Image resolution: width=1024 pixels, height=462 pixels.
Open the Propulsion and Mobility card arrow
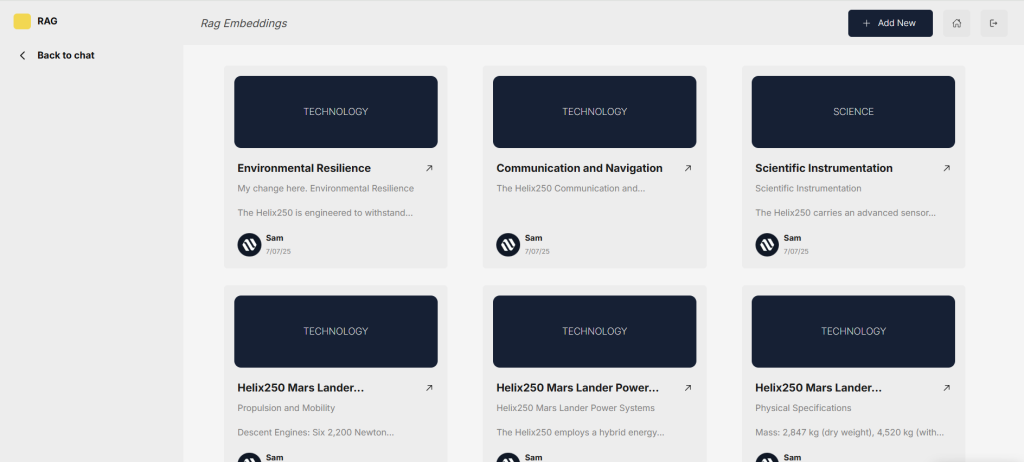(x=429, y=388)
